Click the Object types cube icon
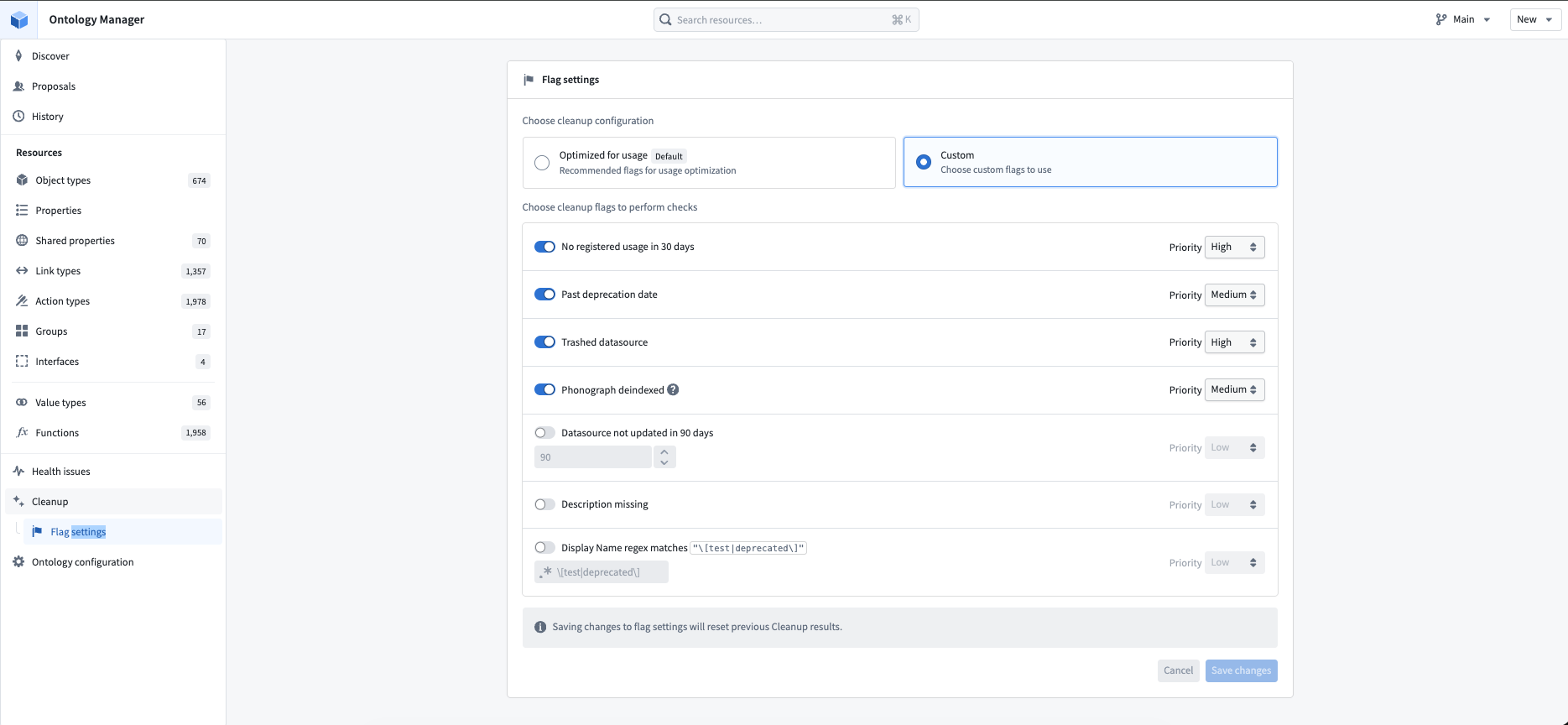Screen dimensions: 1568x725 22,180
